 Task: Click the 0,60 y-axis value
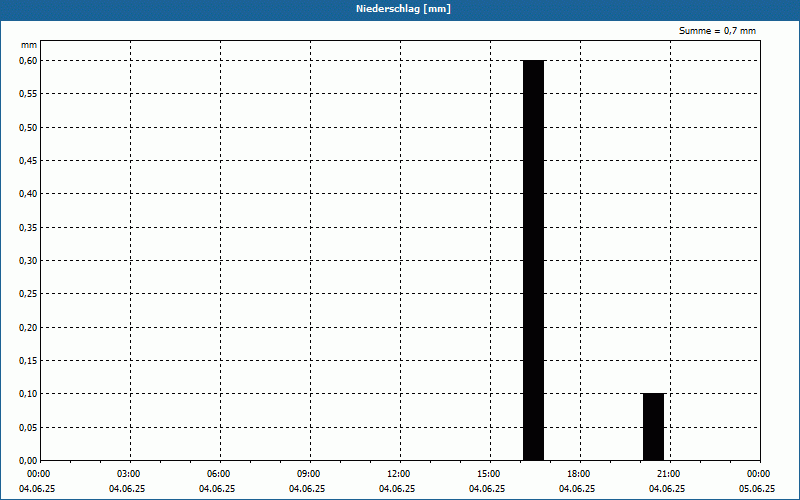pos(28,61)
